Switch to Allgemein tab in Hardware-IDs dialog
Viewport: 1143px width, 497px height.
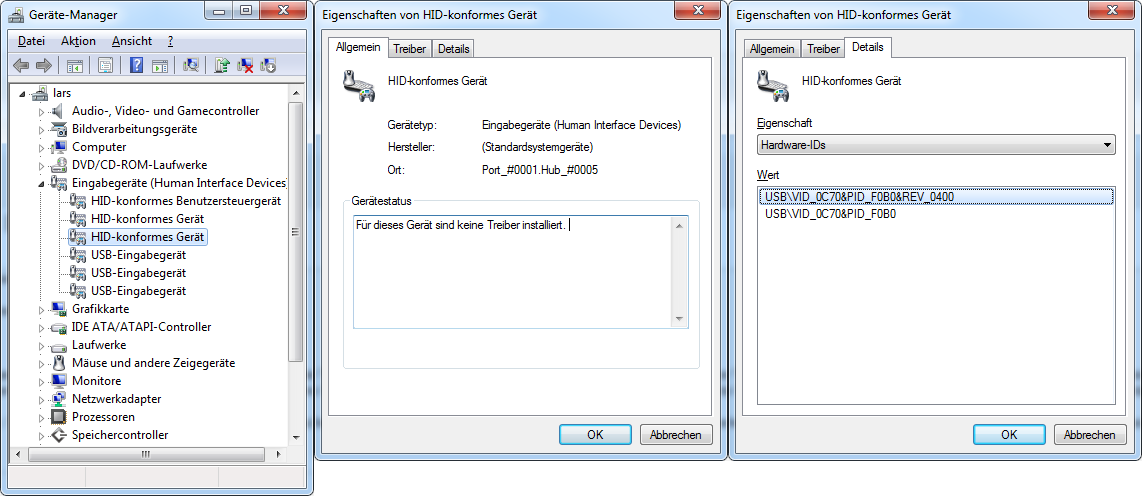(x=772, y=49)
